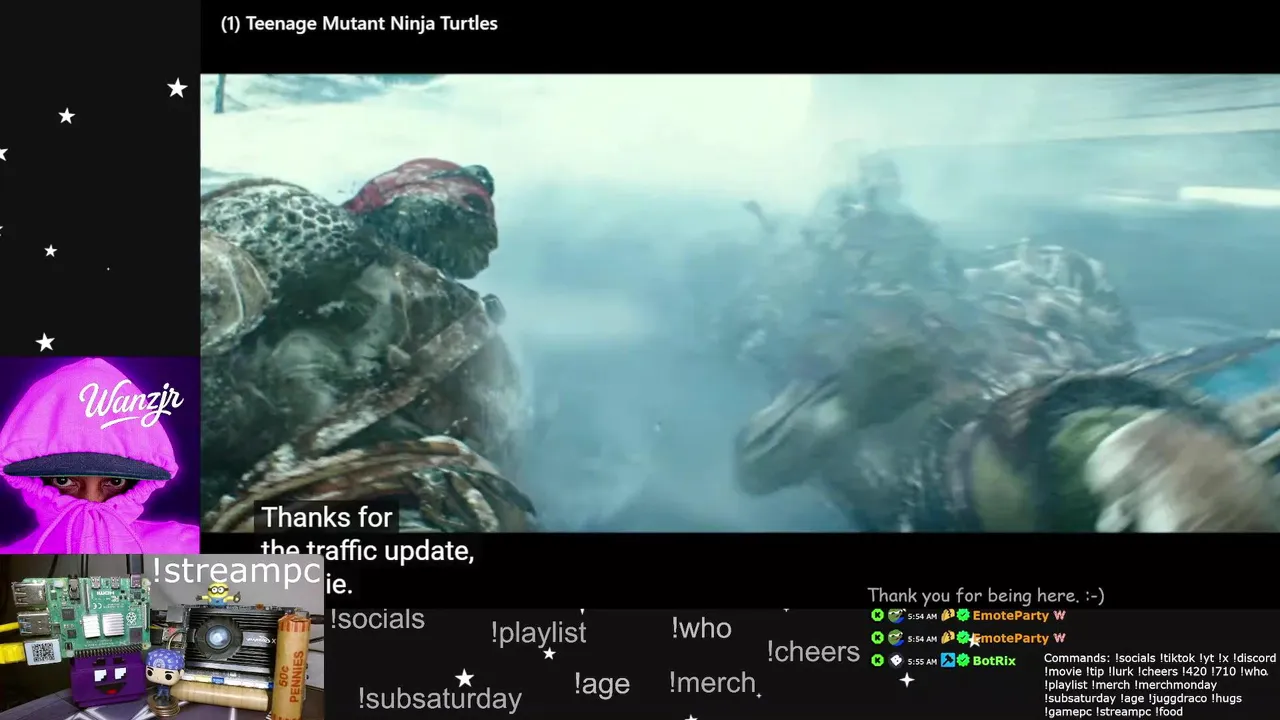The image size is (1280, 720).
Task: Click the large floating !merch label
Action: (712, 683)
